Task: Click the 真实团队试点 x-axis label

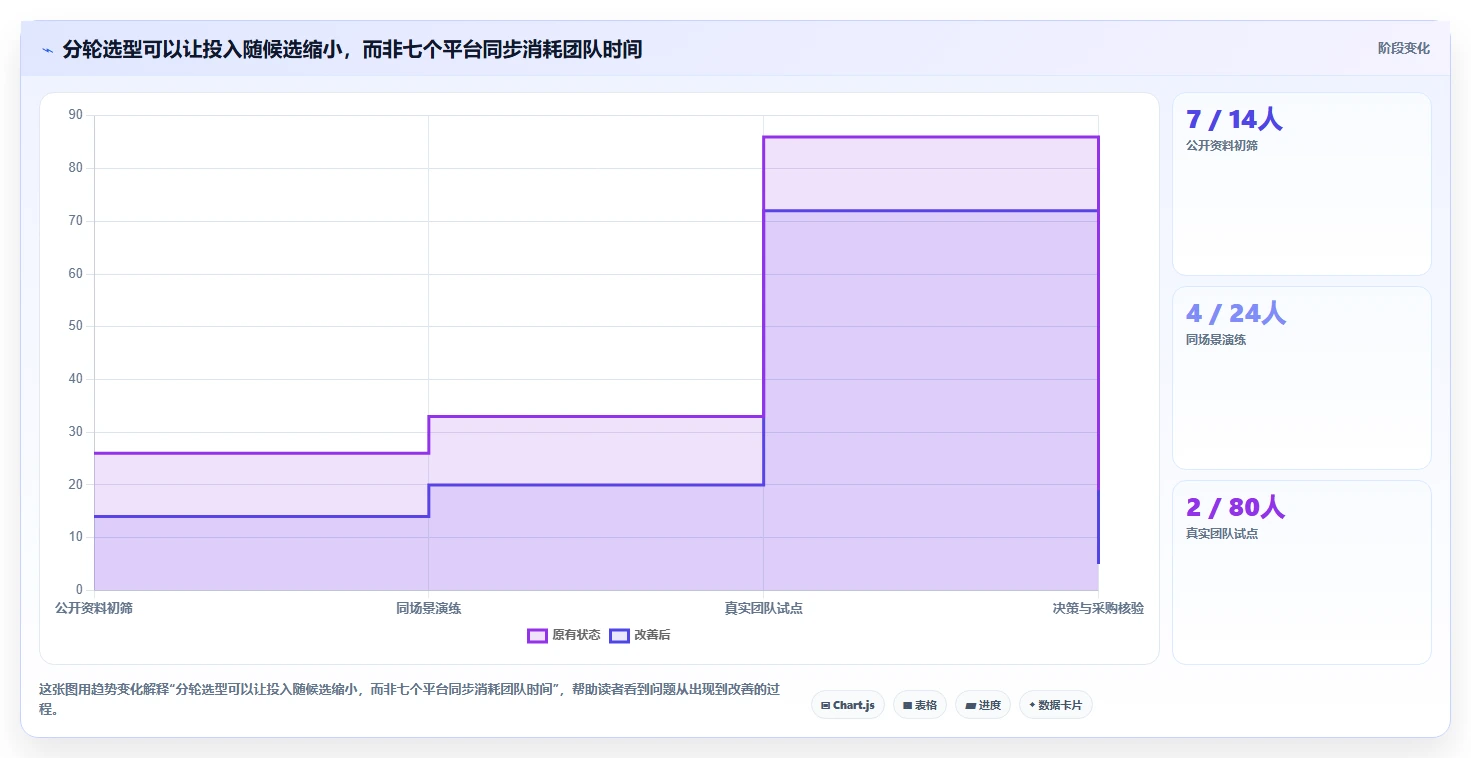Action: click(x=763, y=608)
